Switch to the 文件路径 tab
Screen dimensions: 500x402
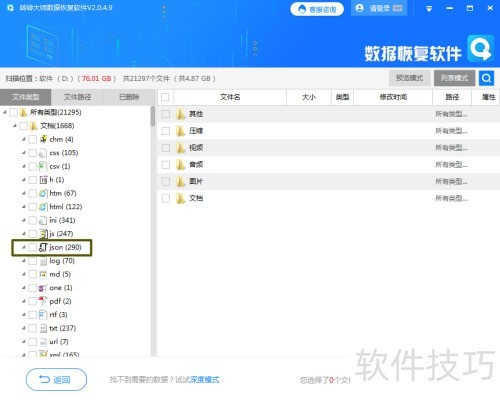click(x=77, y=97)
